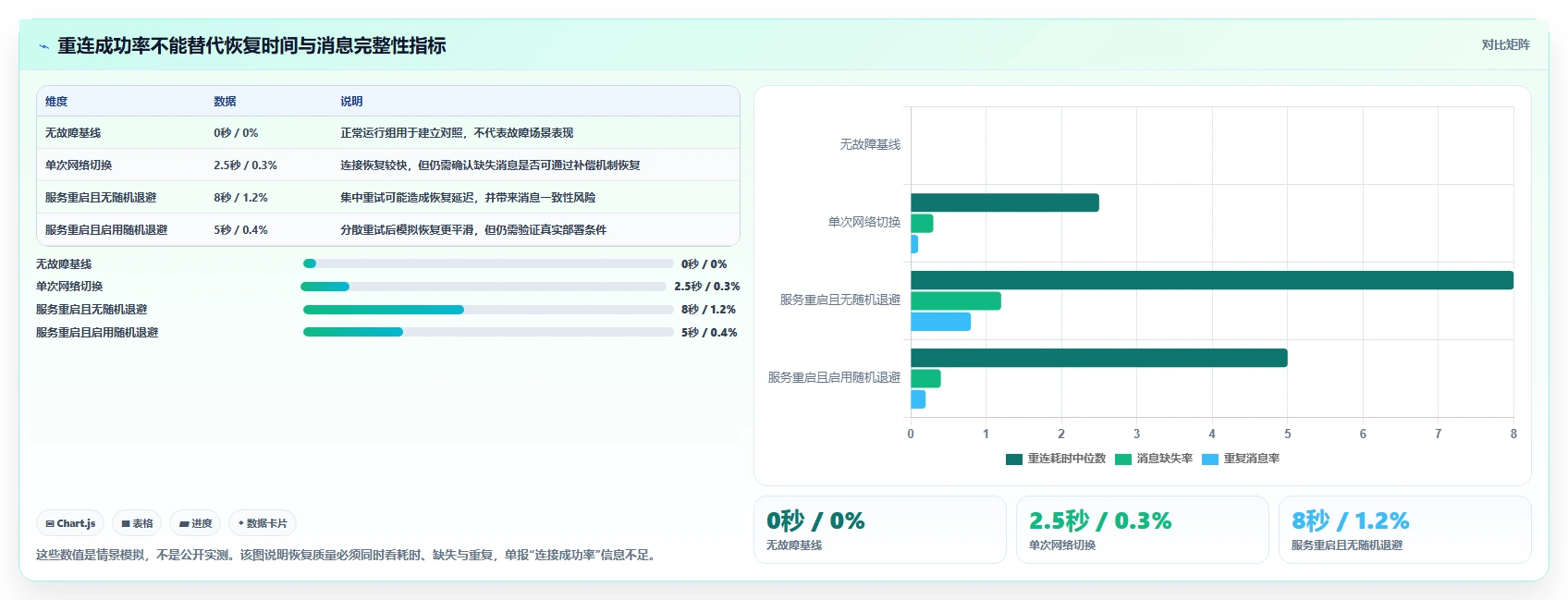The width and height of the screenshot is (1568, 600).
Task: Click dark green bar for 服务重启且无随机退避
Action: tap(1212, 280)
